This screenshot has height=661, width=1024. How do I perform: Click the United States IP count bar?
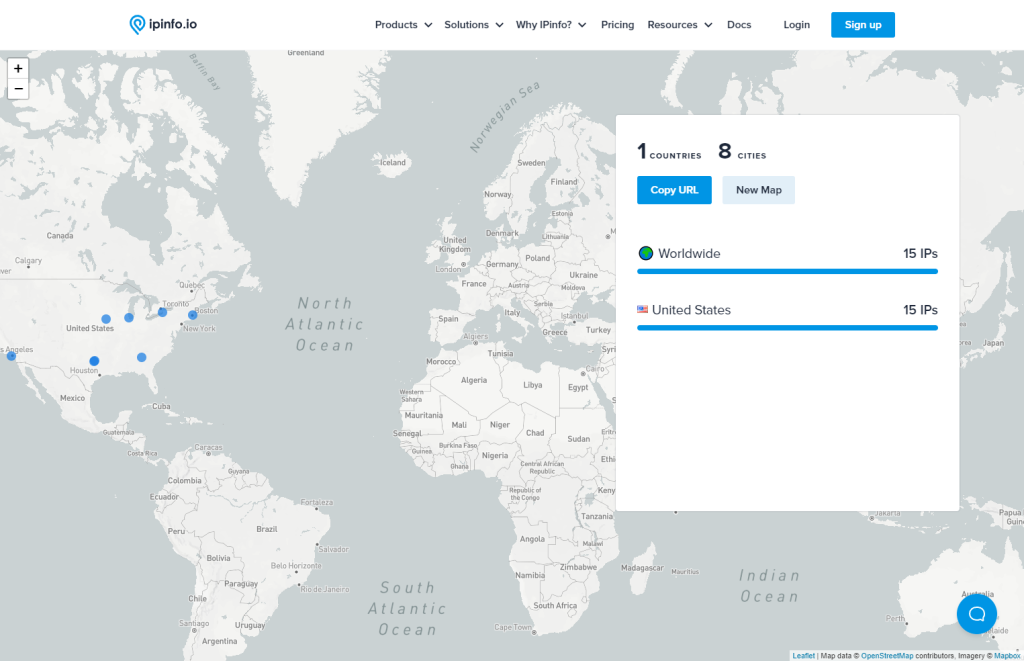tap(787, 327)
